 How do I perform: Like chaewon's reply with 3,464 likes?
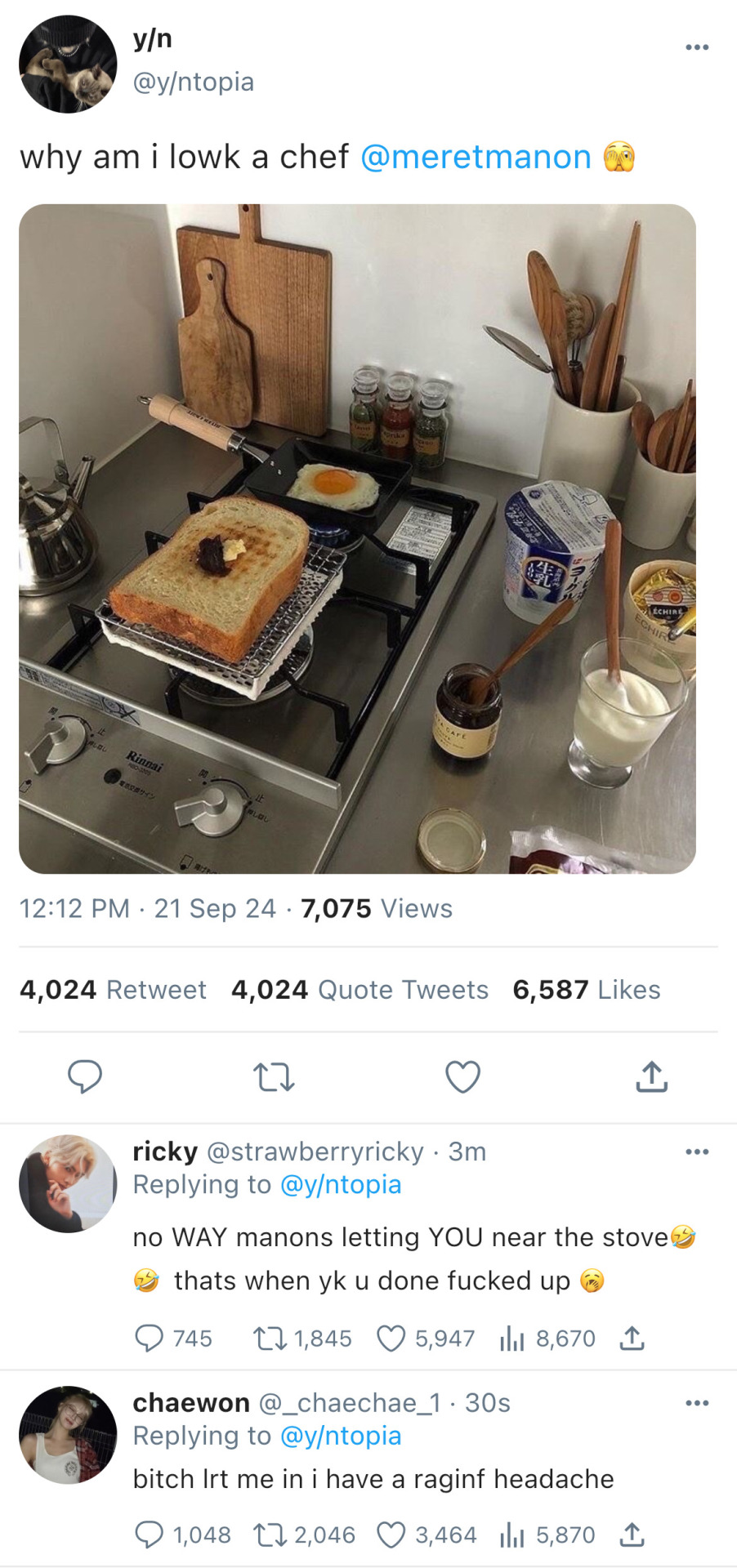pyautogui.click(x=426, y=1535)
